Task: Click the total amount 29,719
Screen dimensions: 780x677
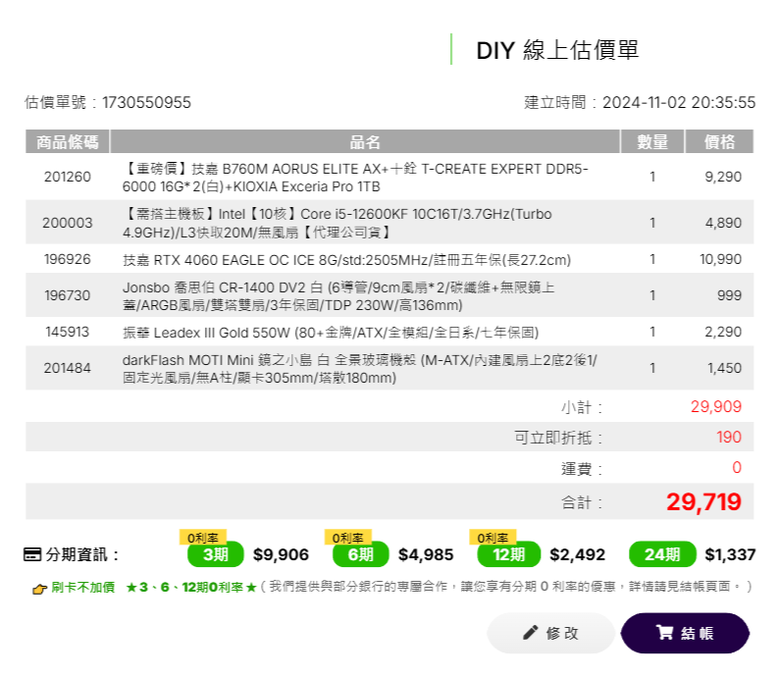Action: [x=704, y=502]
